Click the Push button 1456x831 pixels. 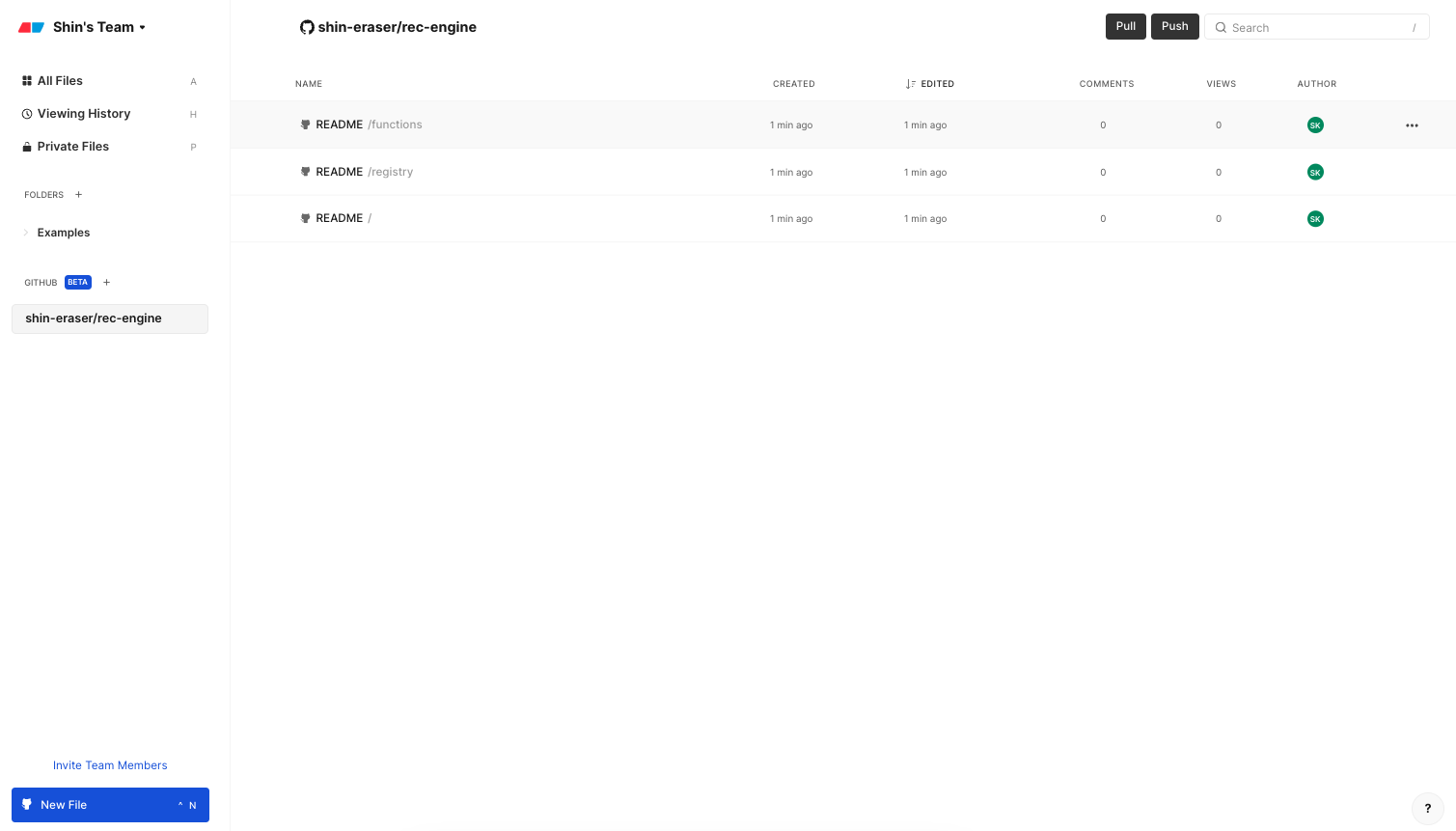click(x=1175, y=27)
